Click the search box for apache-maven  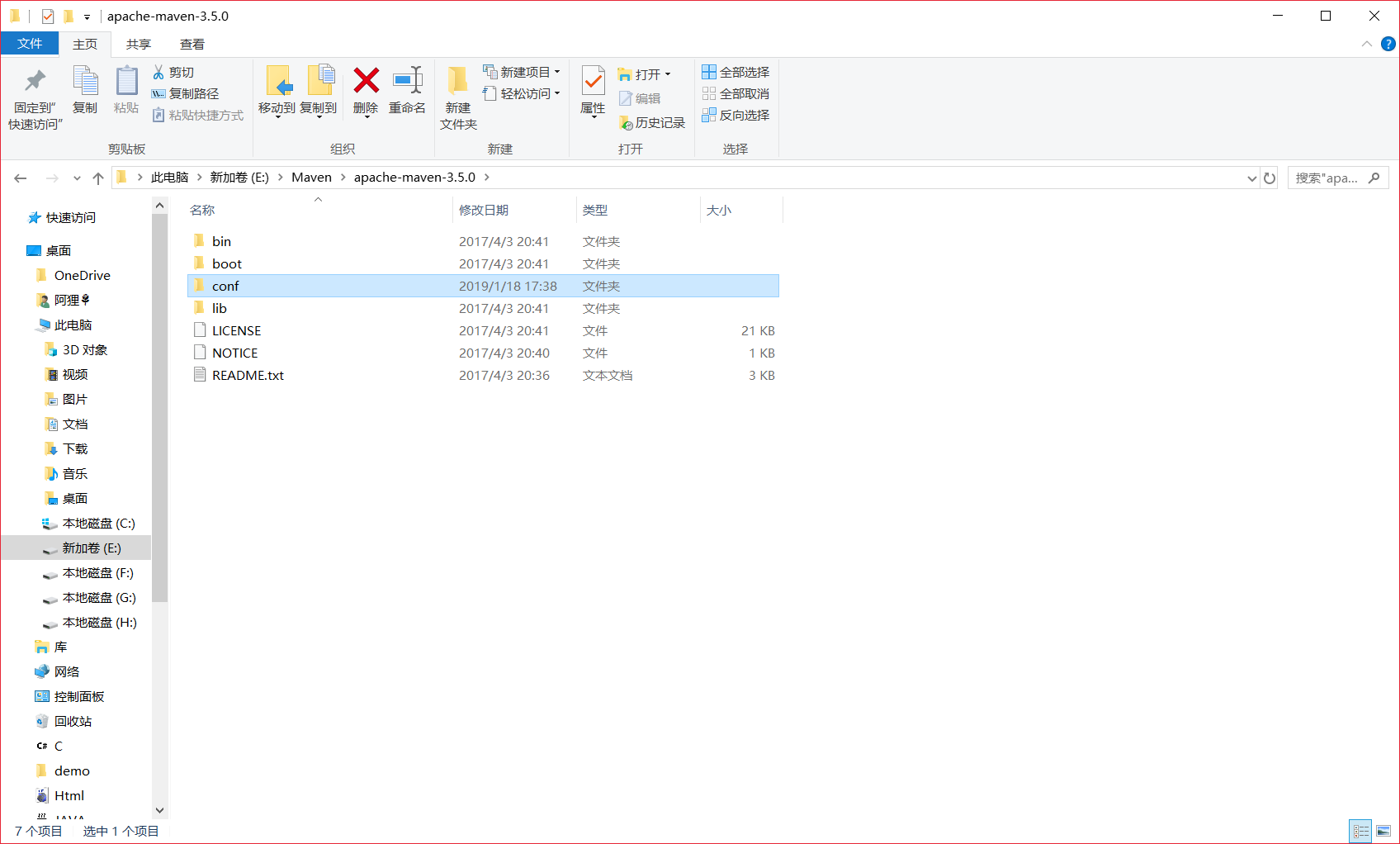coord(1337,178)
